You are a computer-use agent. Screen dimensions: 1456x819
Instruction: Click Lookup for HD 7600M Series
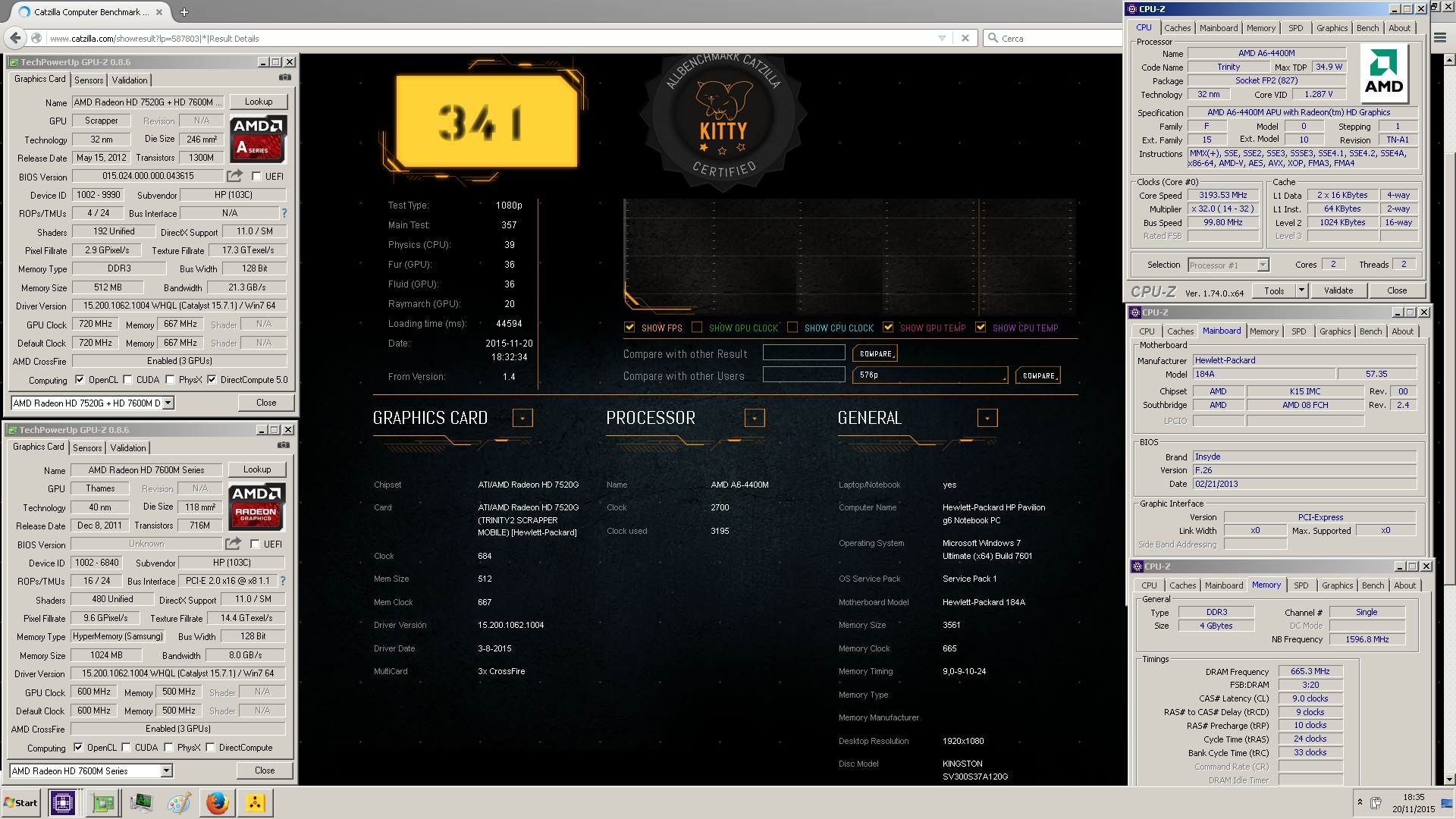click(x=257, y=469)
